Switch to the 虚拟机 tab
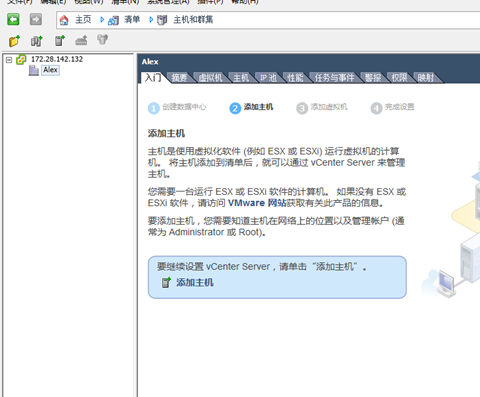Viewport: 480px width, 397px height. tap(210, 78)
